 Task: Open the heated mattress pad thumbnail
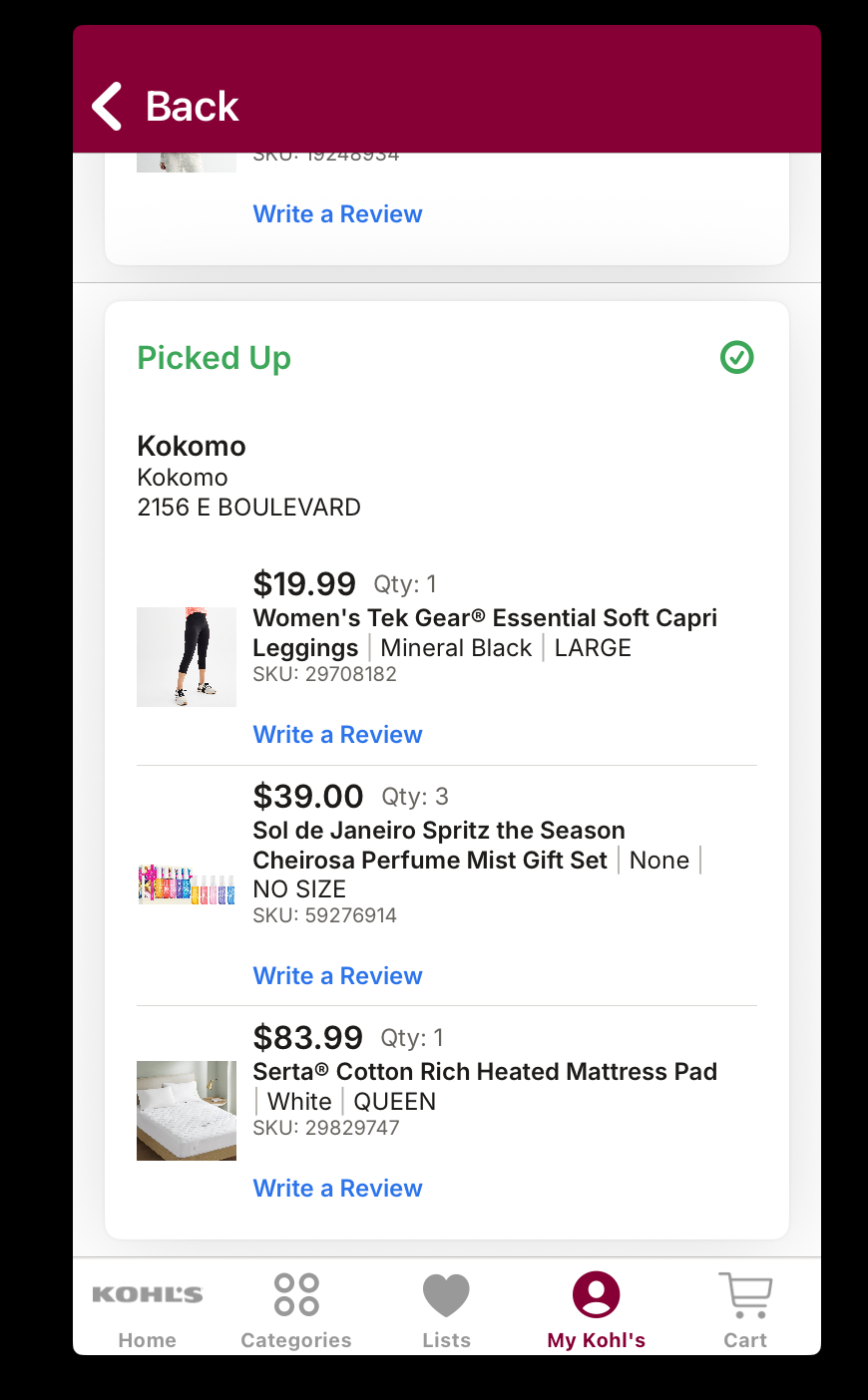point(187,1111)
